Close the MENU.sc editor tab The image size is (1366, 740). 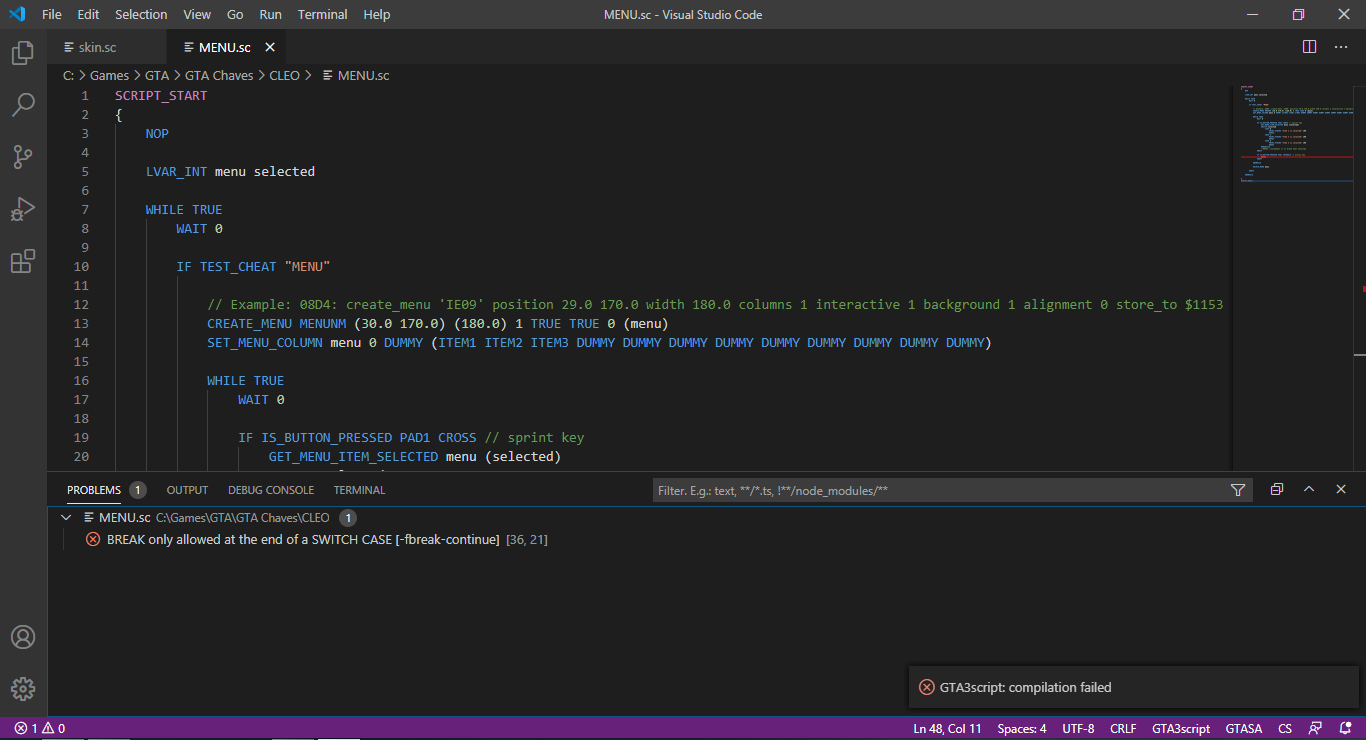click(271, 47)
